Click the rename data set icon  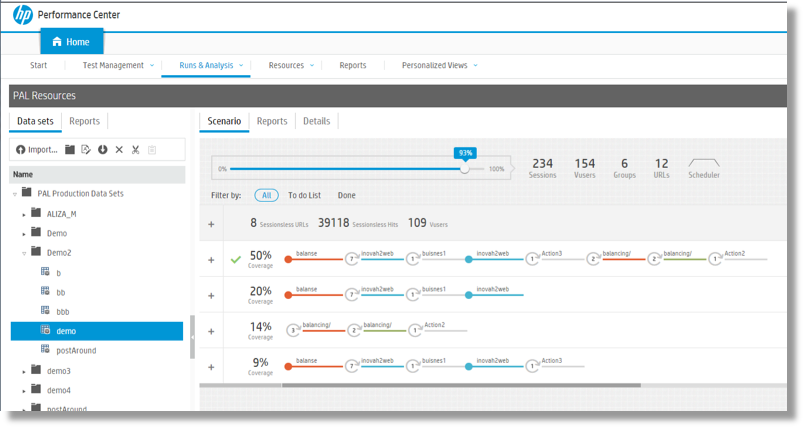(x=86, y=149)
